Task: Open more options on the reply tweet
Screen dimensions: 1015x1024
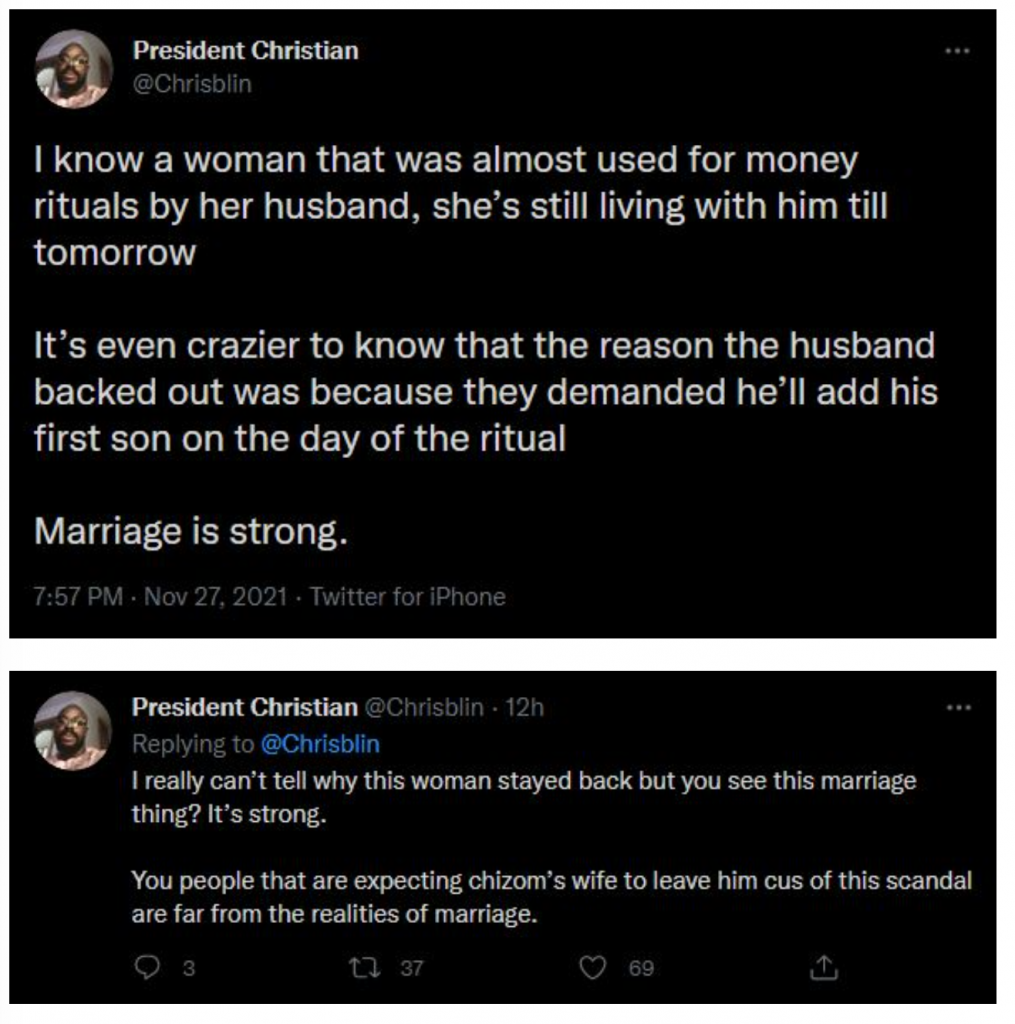Action: tap(959, 708)
